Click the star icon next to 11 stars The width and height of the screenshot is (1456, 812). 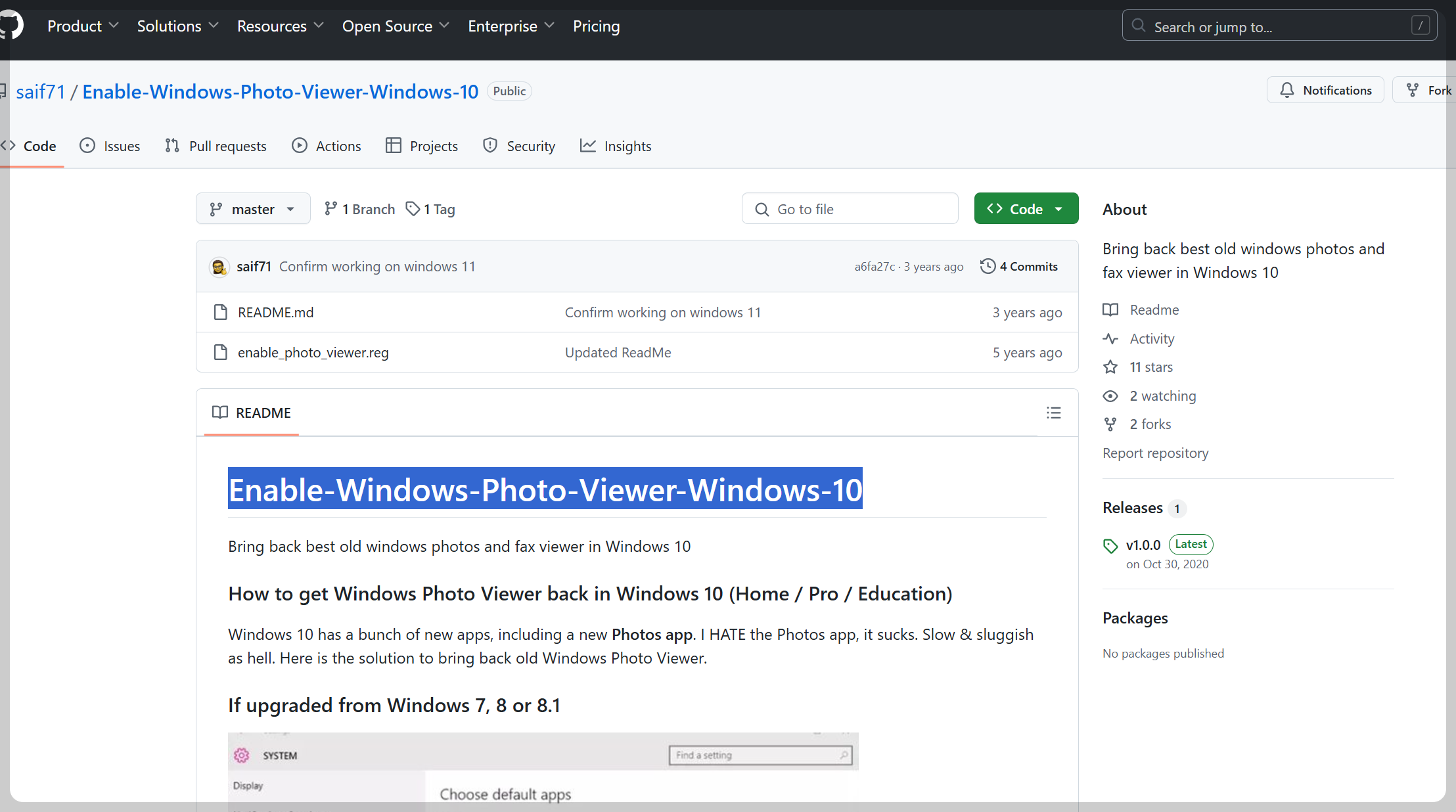click(x=1110, y=367)
